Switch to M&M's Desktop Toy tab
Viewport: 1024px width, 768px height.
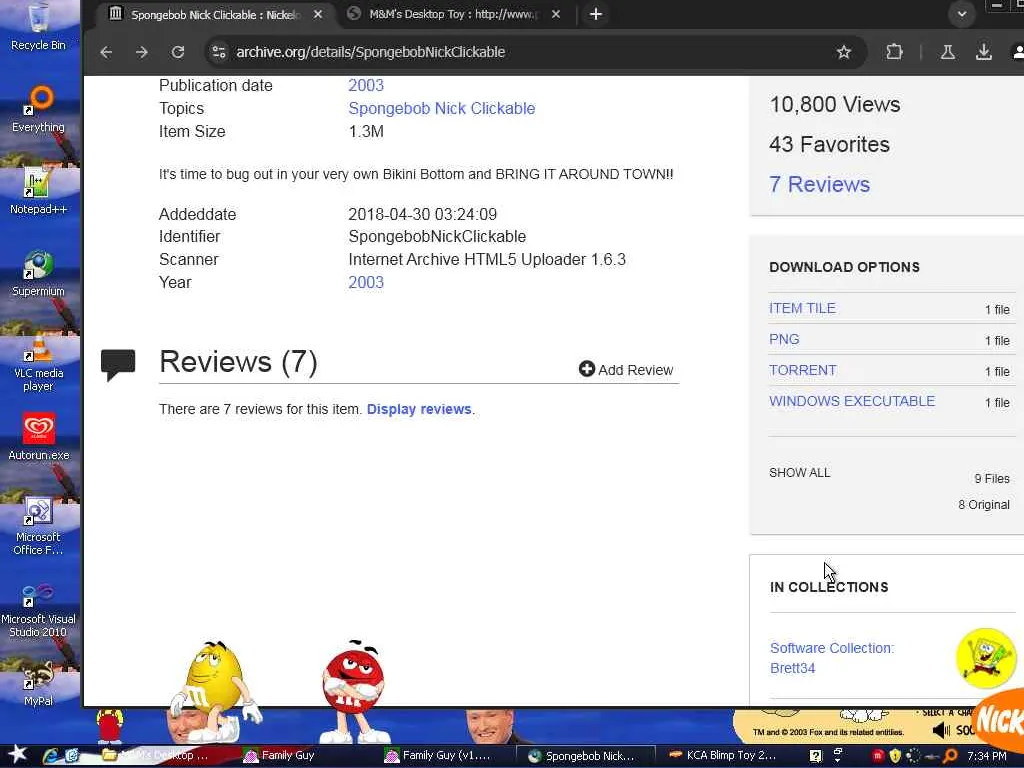[454, 14]
